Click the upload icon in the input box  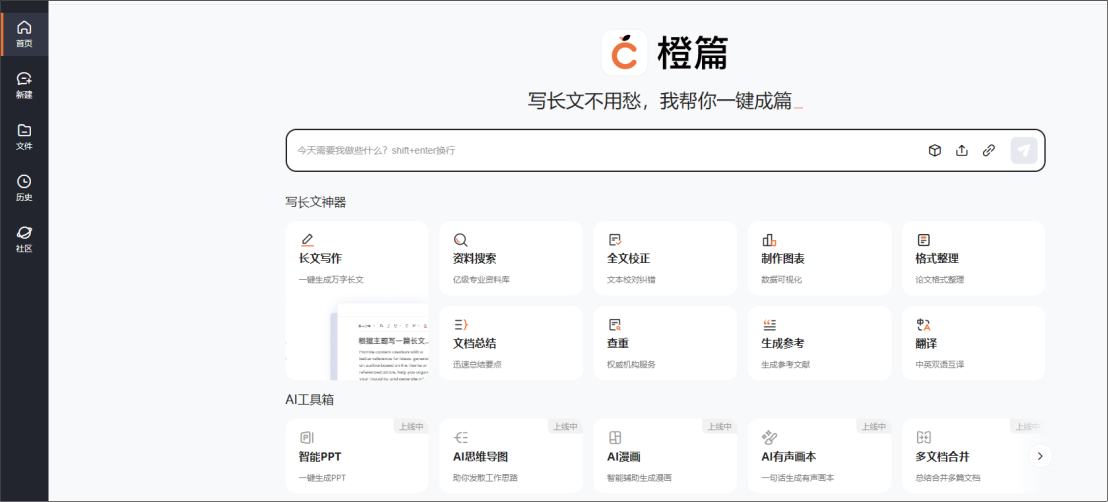(x=961, y=151)
